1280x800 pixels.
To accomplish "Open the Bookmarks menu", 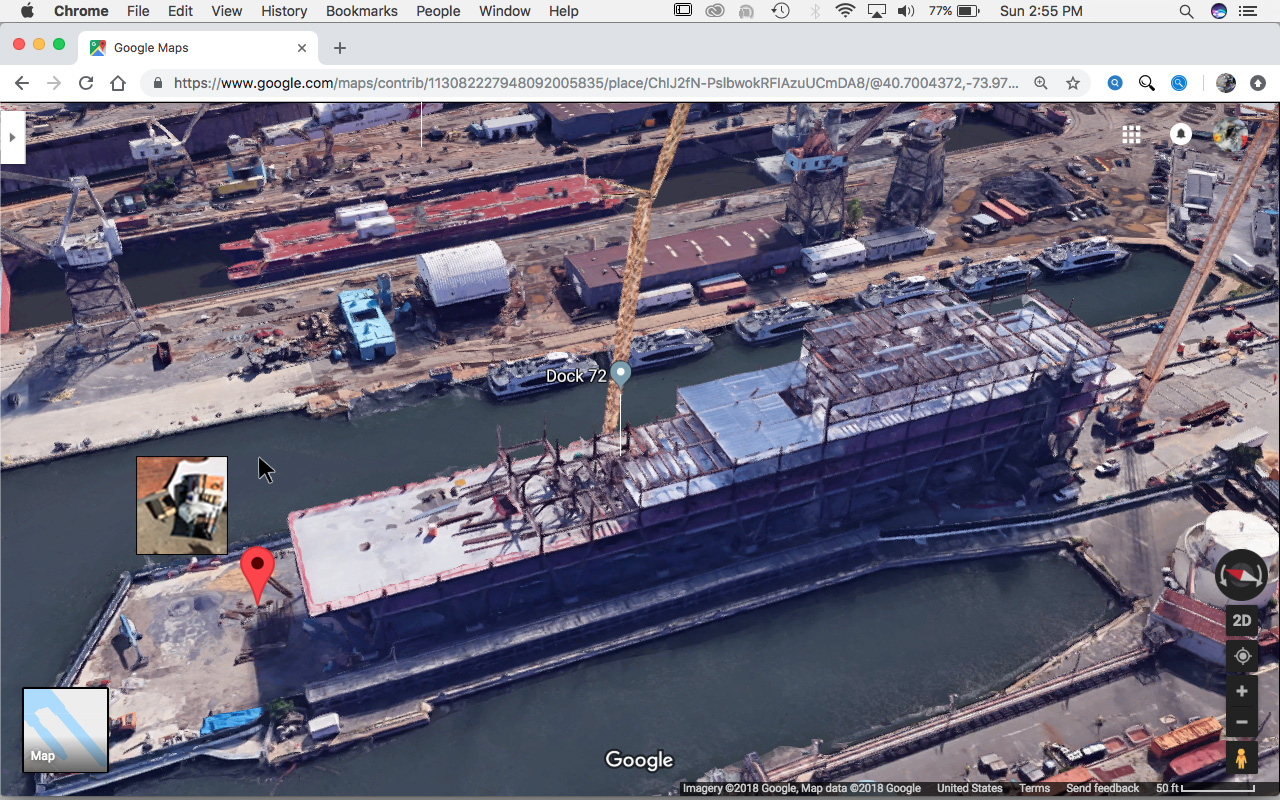I will coord(361,11).
